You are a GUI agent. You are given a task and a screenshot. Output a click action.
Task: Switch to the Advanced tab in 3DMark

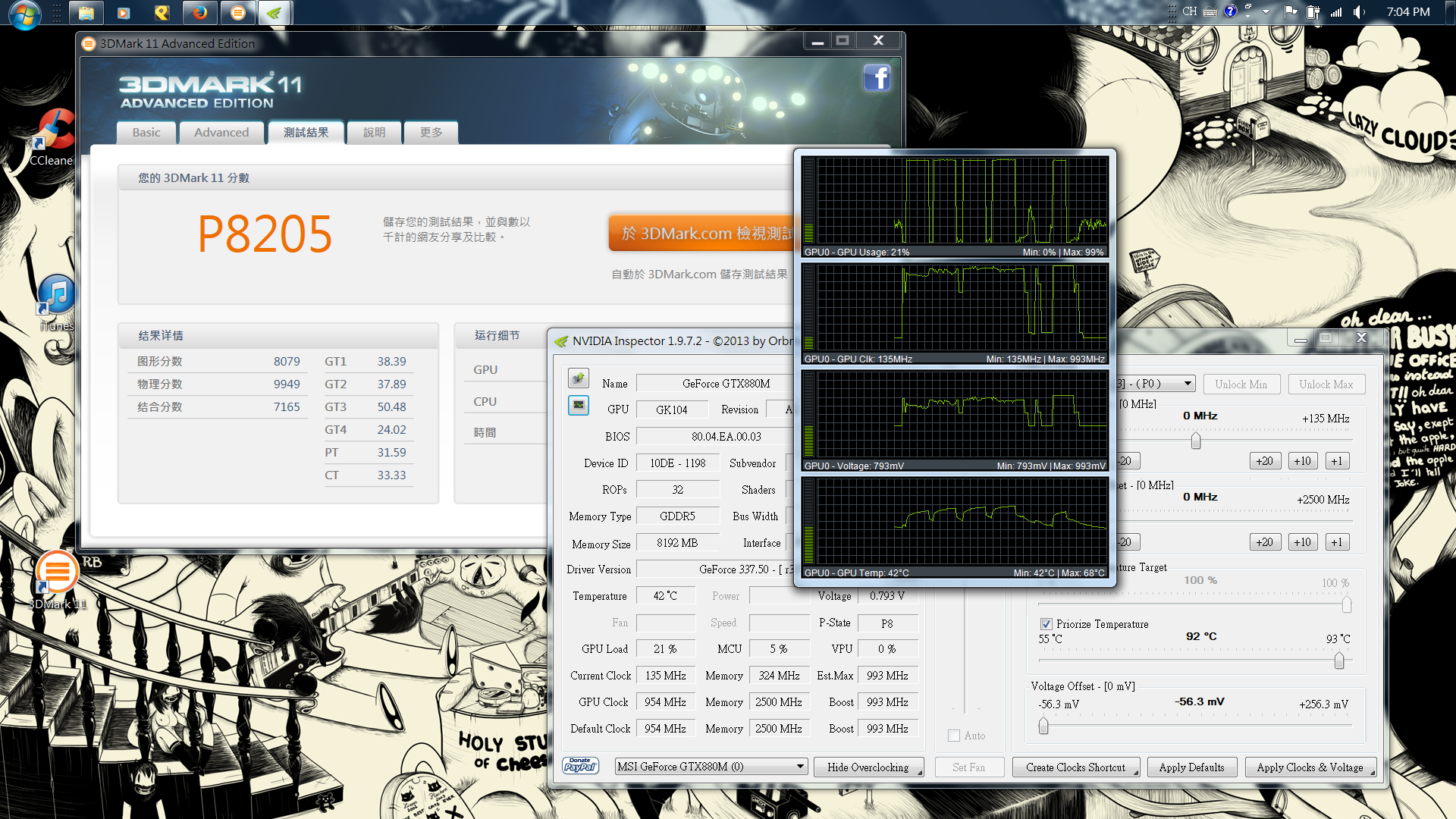[221, 133]
